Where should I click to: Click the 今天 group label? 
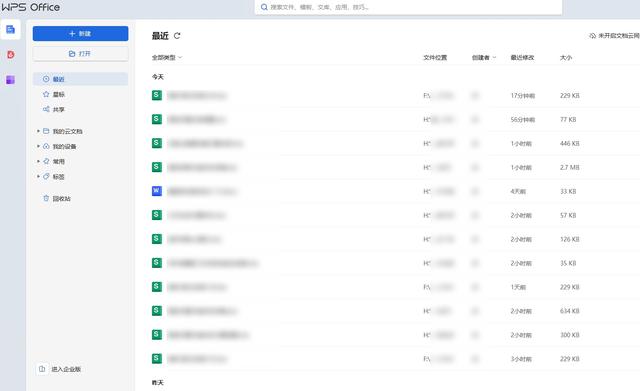[158, 77]
